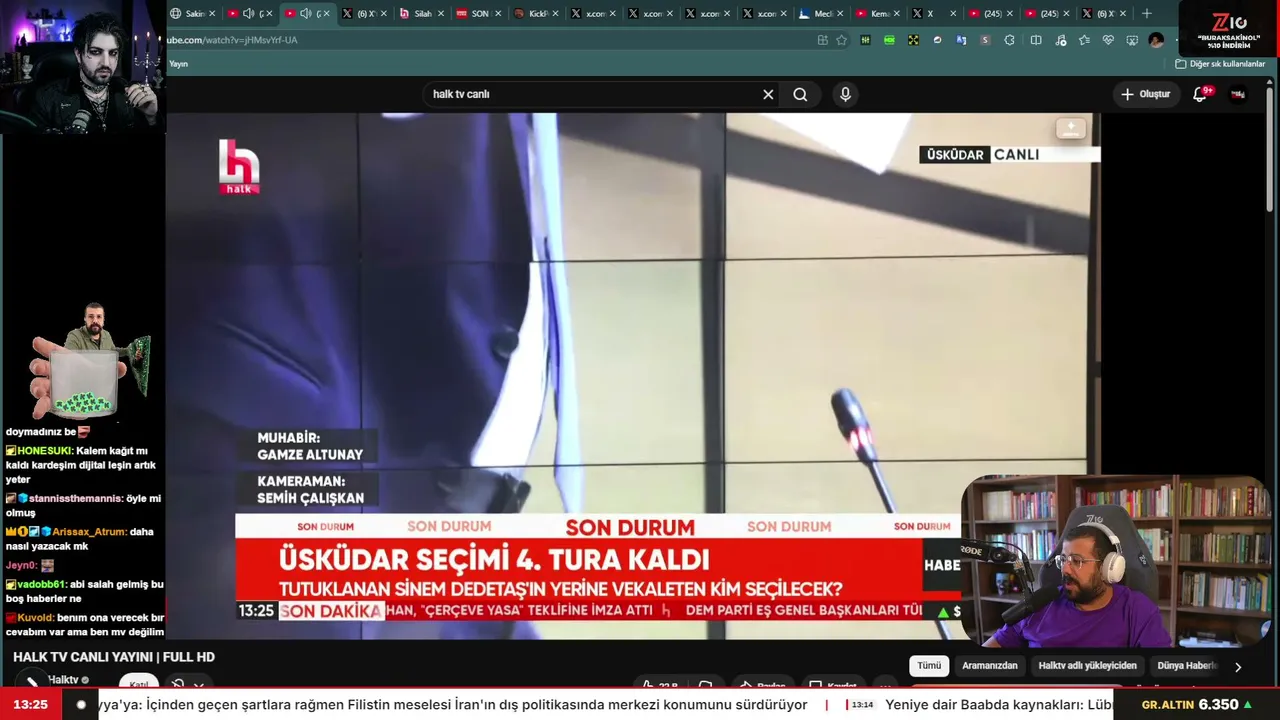Click the heart-pulse browser toolbar icon
The height and width of the screenshot is (720, 1280).
point(1108,40)
